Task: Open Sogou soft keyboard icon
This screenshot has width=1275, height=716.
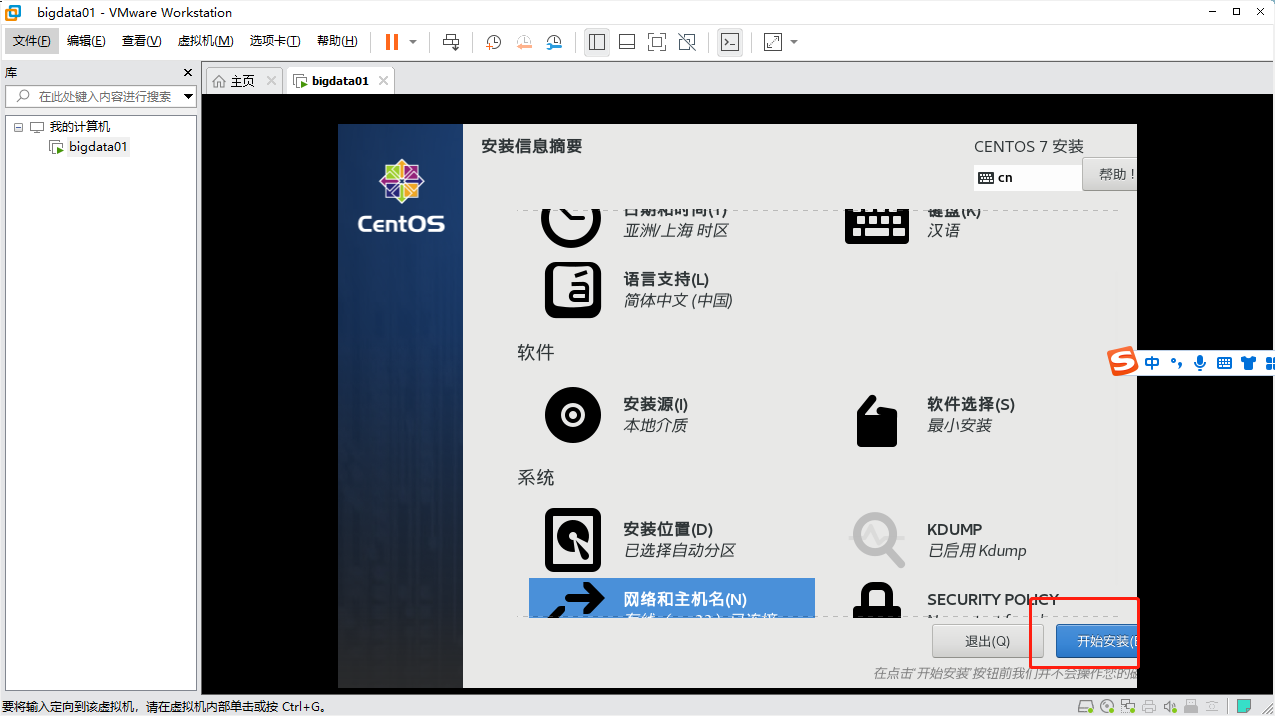Action: click(x=1224, y=363)
